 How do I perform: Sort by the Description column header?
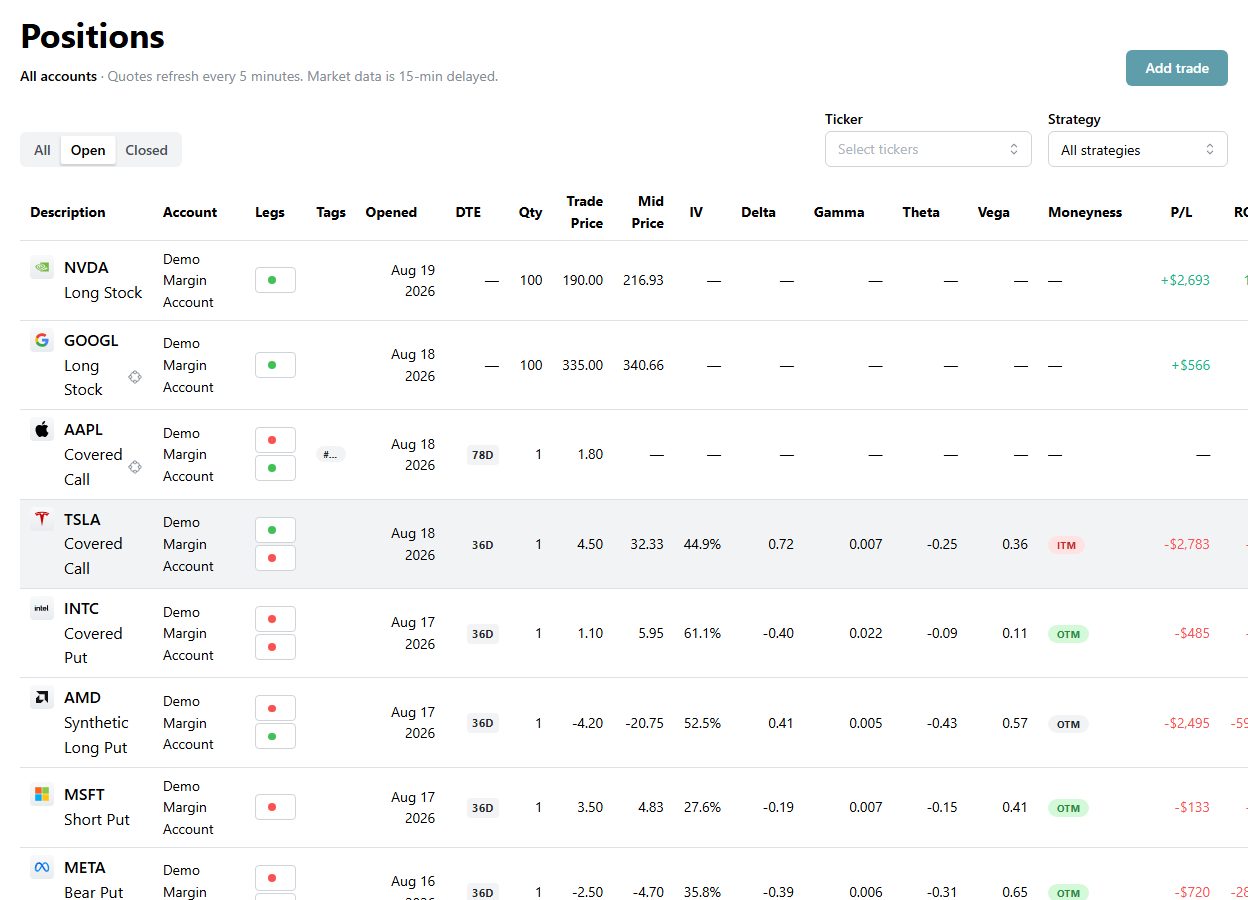coord(68,212)
